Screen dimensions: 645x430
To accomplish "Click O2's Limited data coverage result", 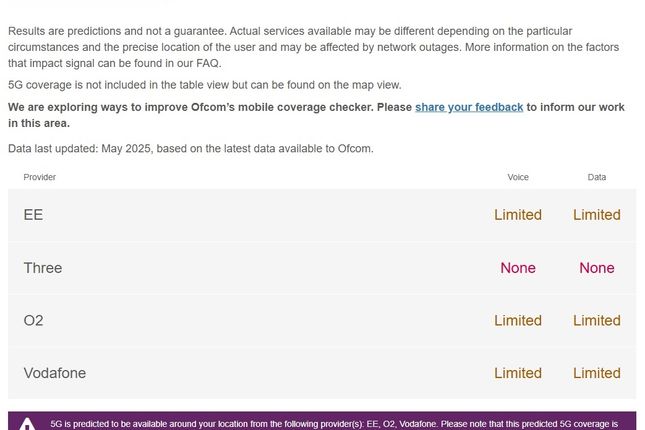I will point(597,321).
